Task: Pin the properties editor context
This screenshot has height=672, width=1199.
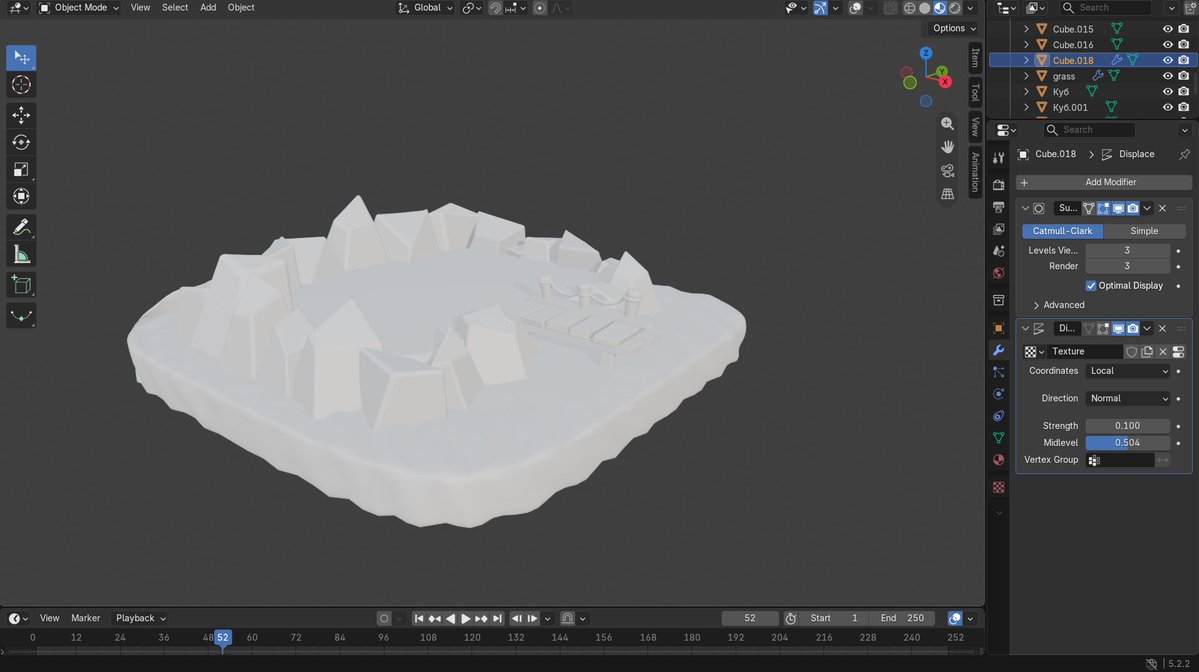Action: pos(1184,154)
